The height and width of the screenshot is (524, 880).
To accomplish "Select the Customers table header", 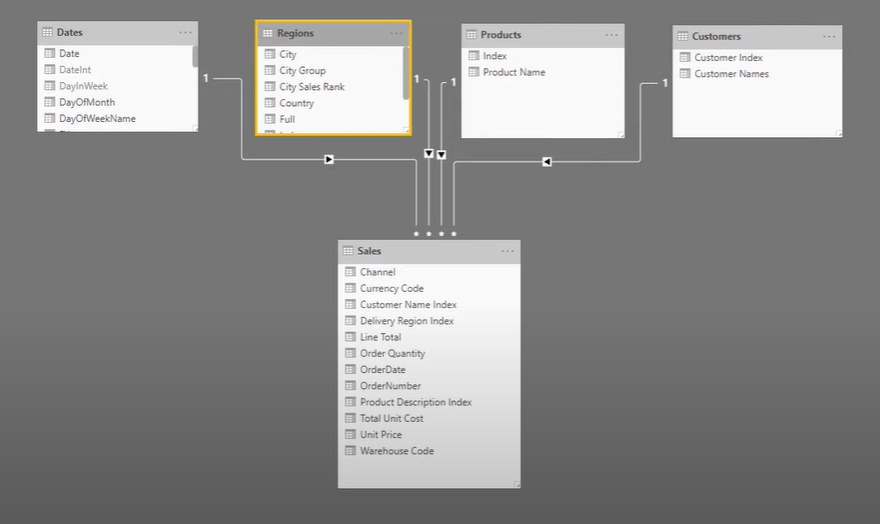I will coord(757,36).
